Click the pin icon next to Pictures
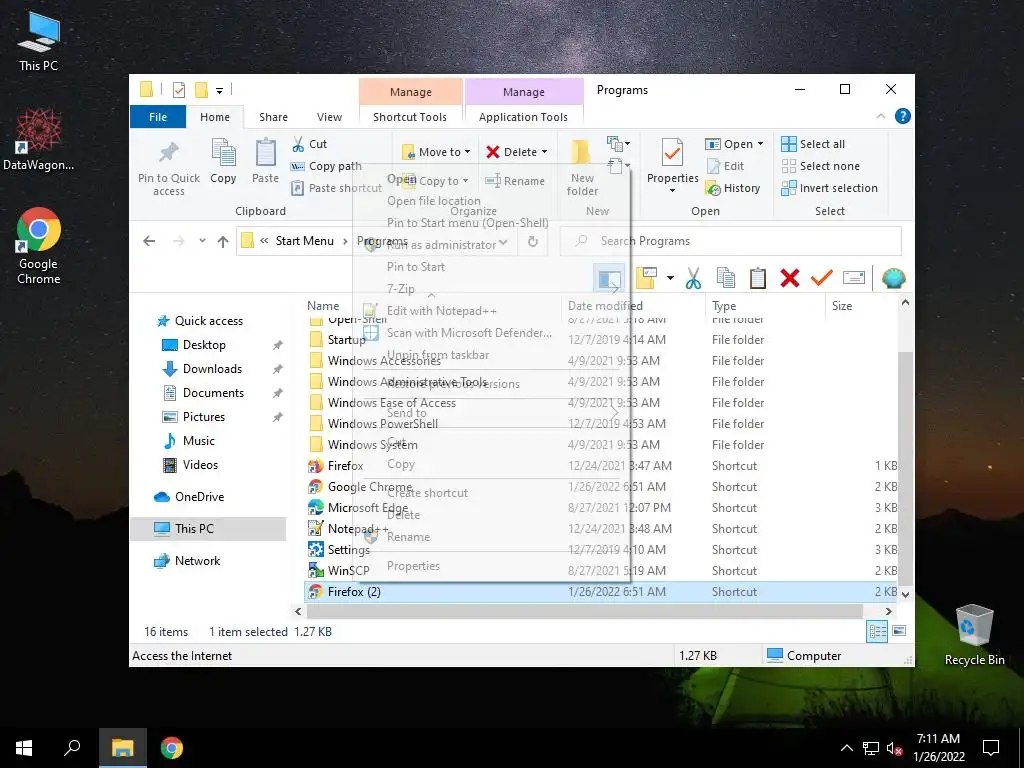 pos(278,417)
